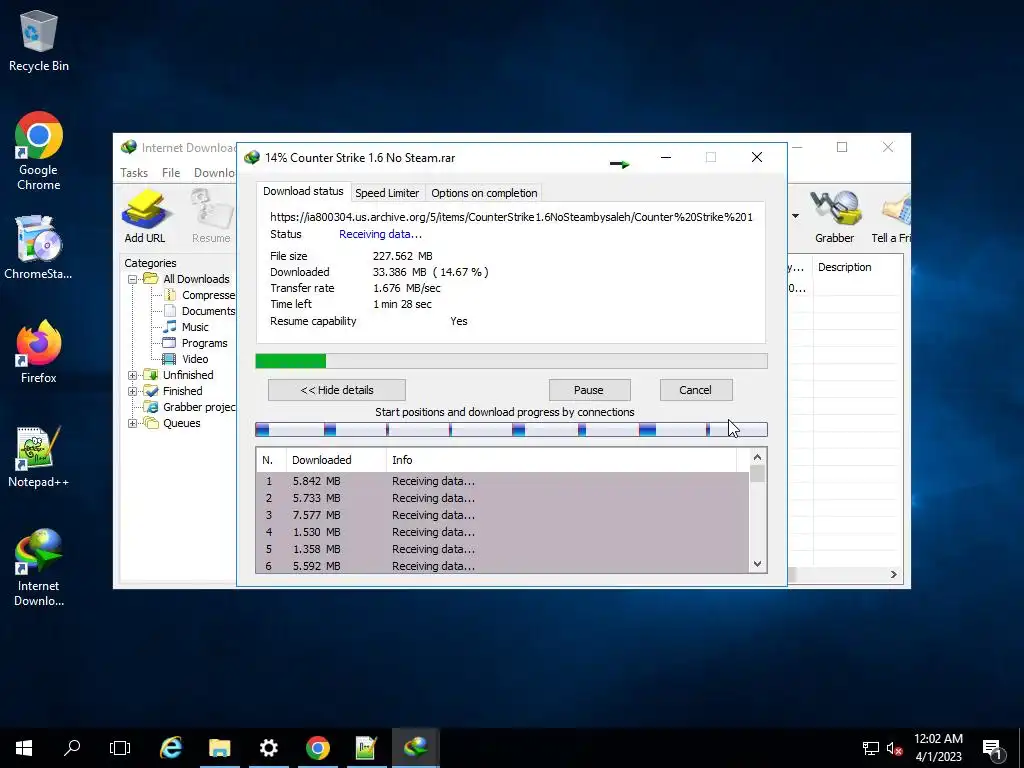Click the Downloaded column header in connections list
The width and height of the screenshot is (1024, 768).
(336, 460)
